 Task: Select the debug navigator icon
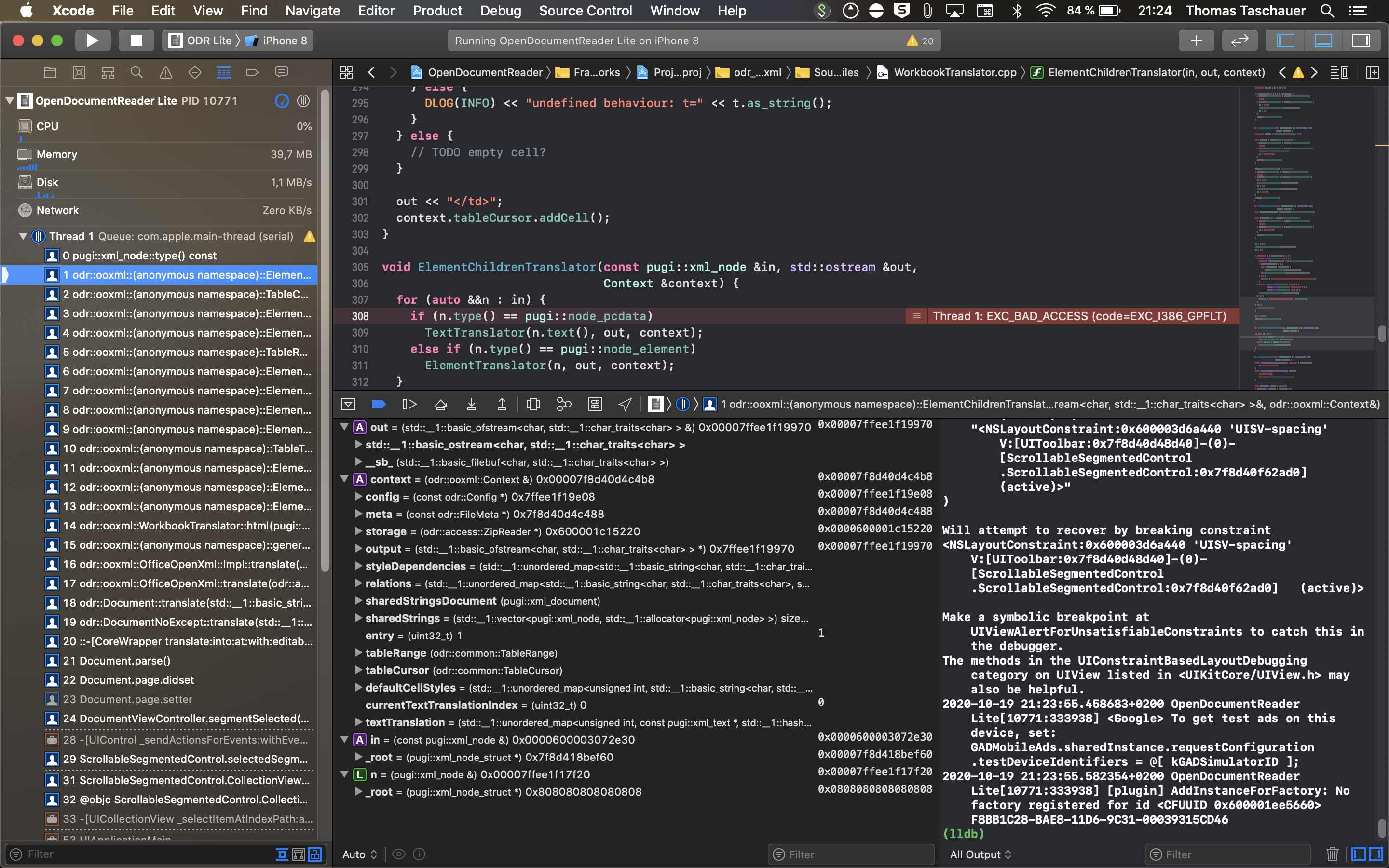click(x=224, y=72)
